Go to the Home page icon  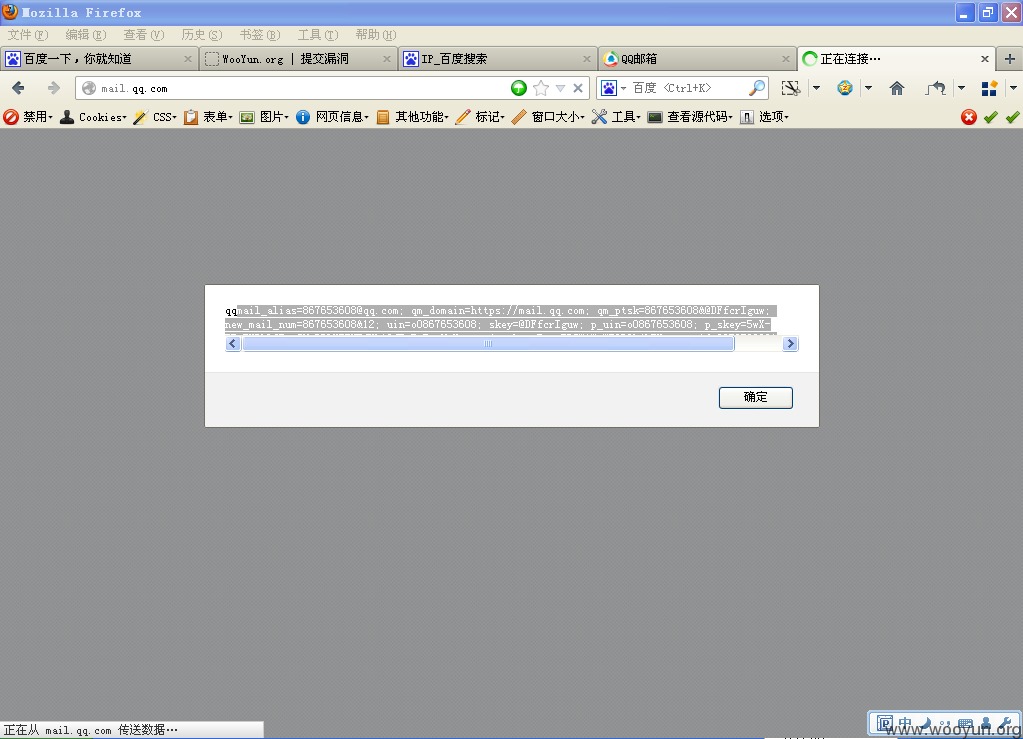pos(897,88)
